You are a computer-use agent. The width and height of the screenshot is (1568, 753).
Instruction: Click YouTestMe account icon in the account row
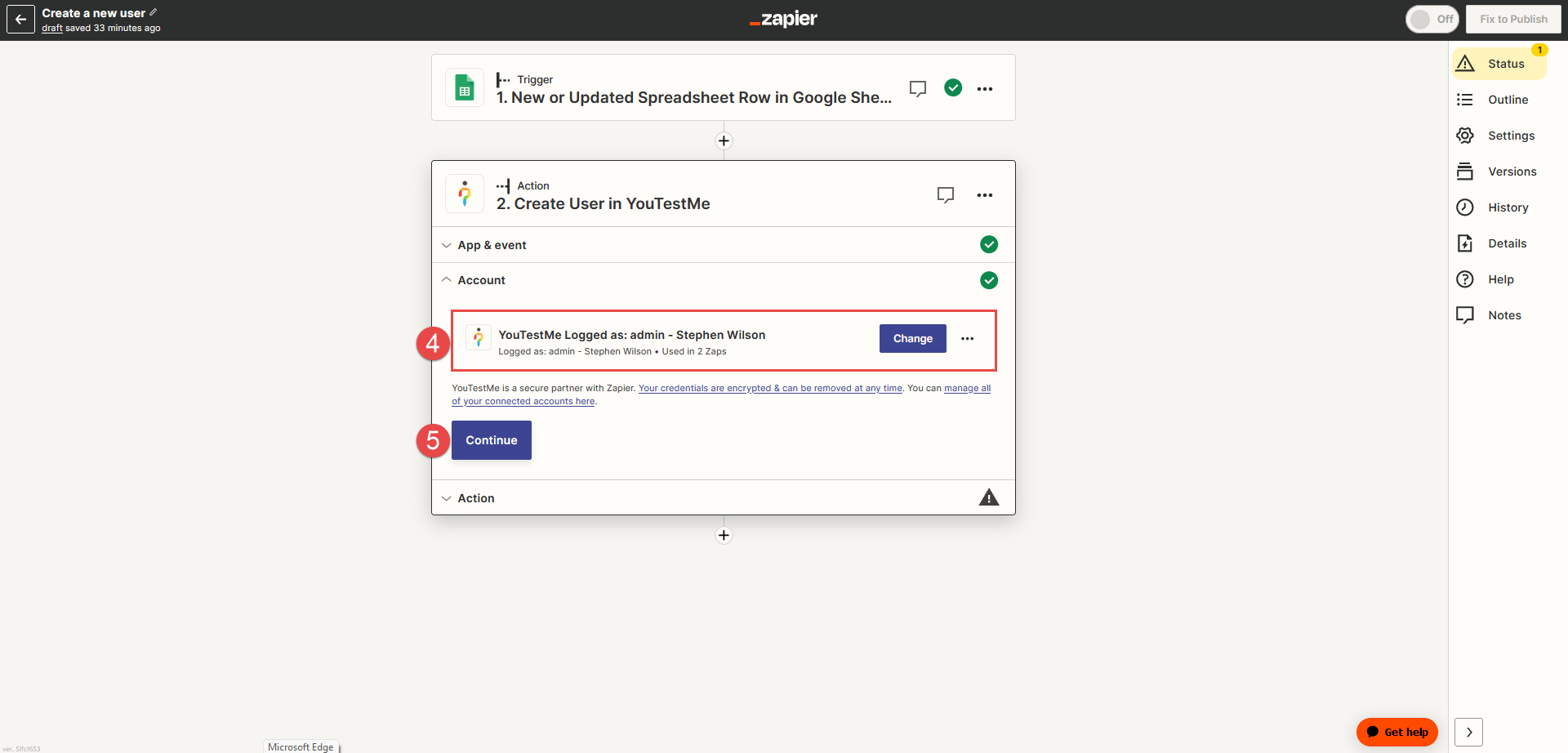click(x=479, y=337)
